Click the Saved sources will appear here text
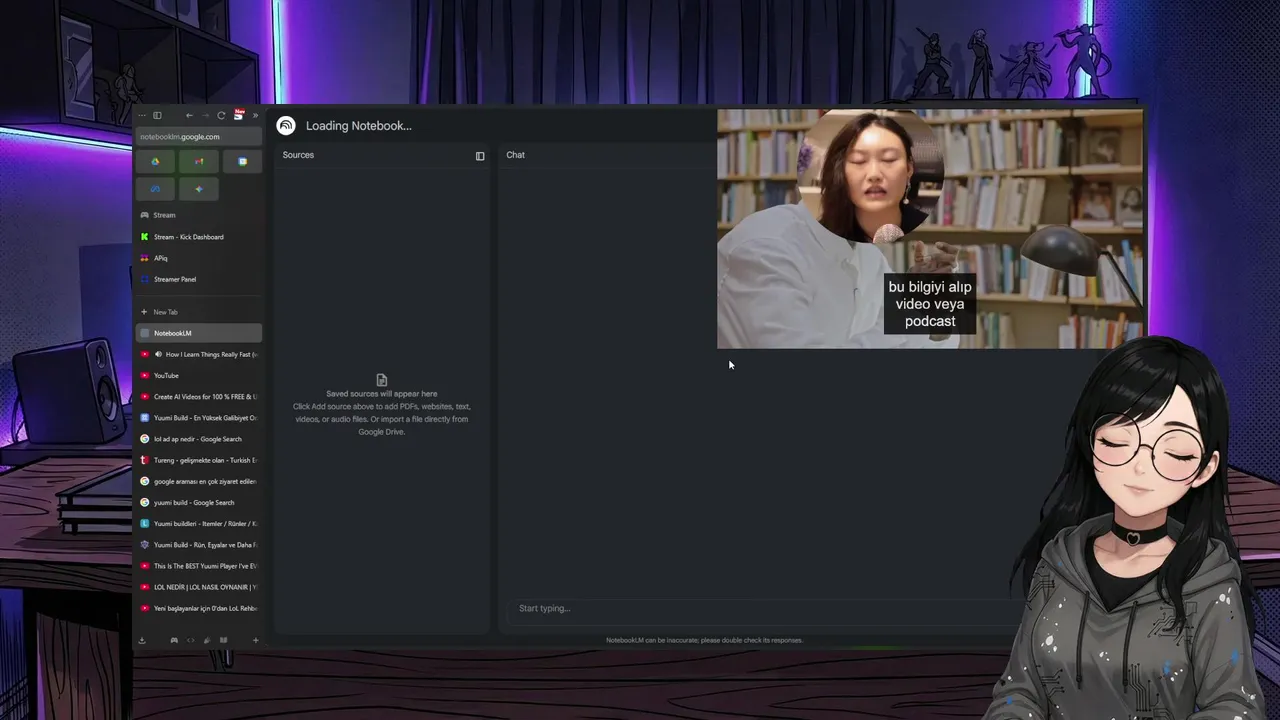 [x=381, y=394]
